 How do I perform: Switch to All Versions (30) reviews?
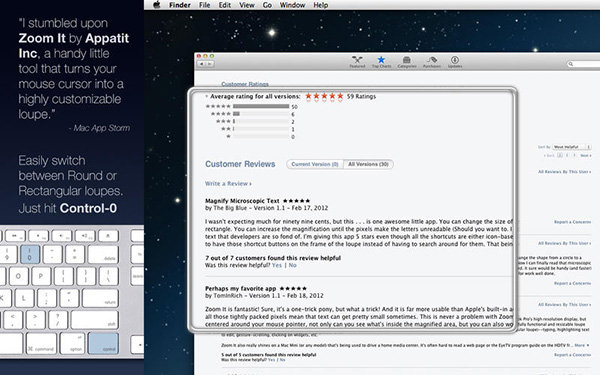[x=368, y=164]
